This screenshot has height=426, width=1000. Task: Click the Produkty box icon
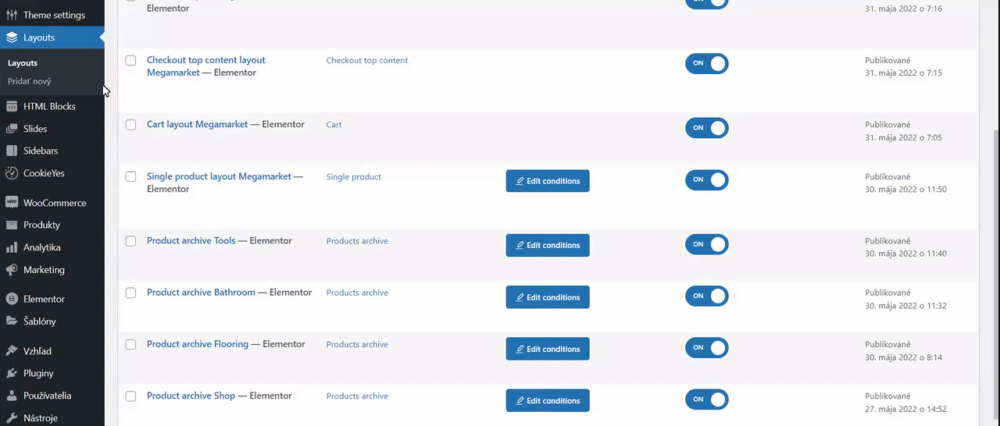(x=11, y=225)
